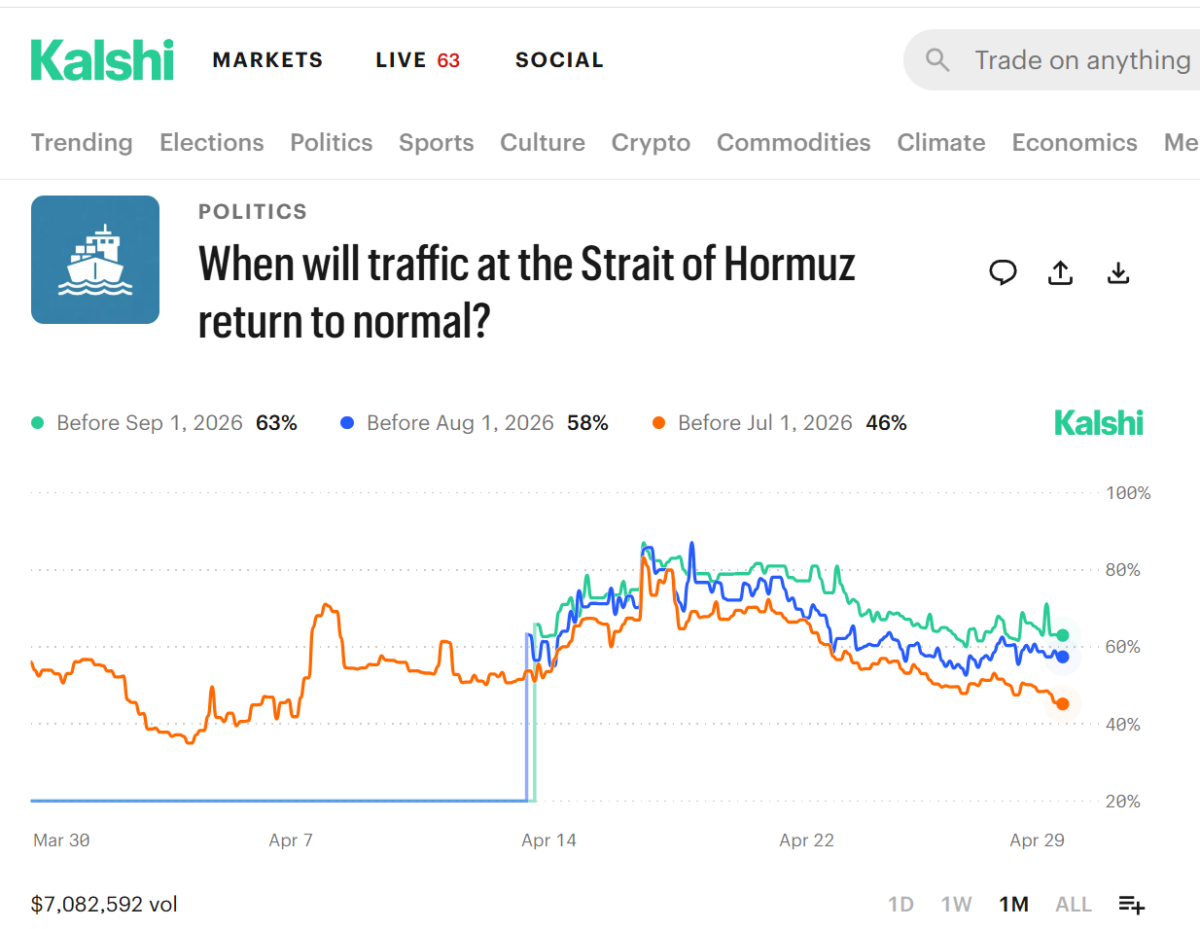Switch chart to ALL time range
The width and height of the screenshot is (1200, 929).
tap(1073, 904)
